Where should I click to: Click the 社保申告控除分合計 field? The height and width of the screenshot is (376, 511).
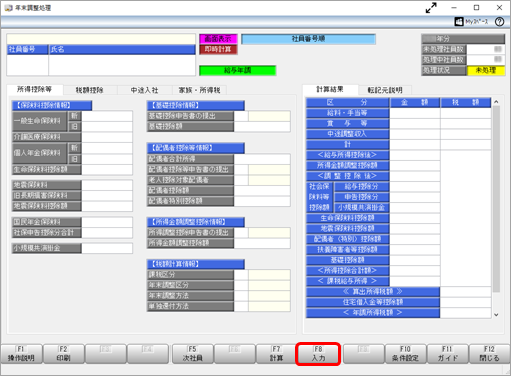(x=107, y=232)
